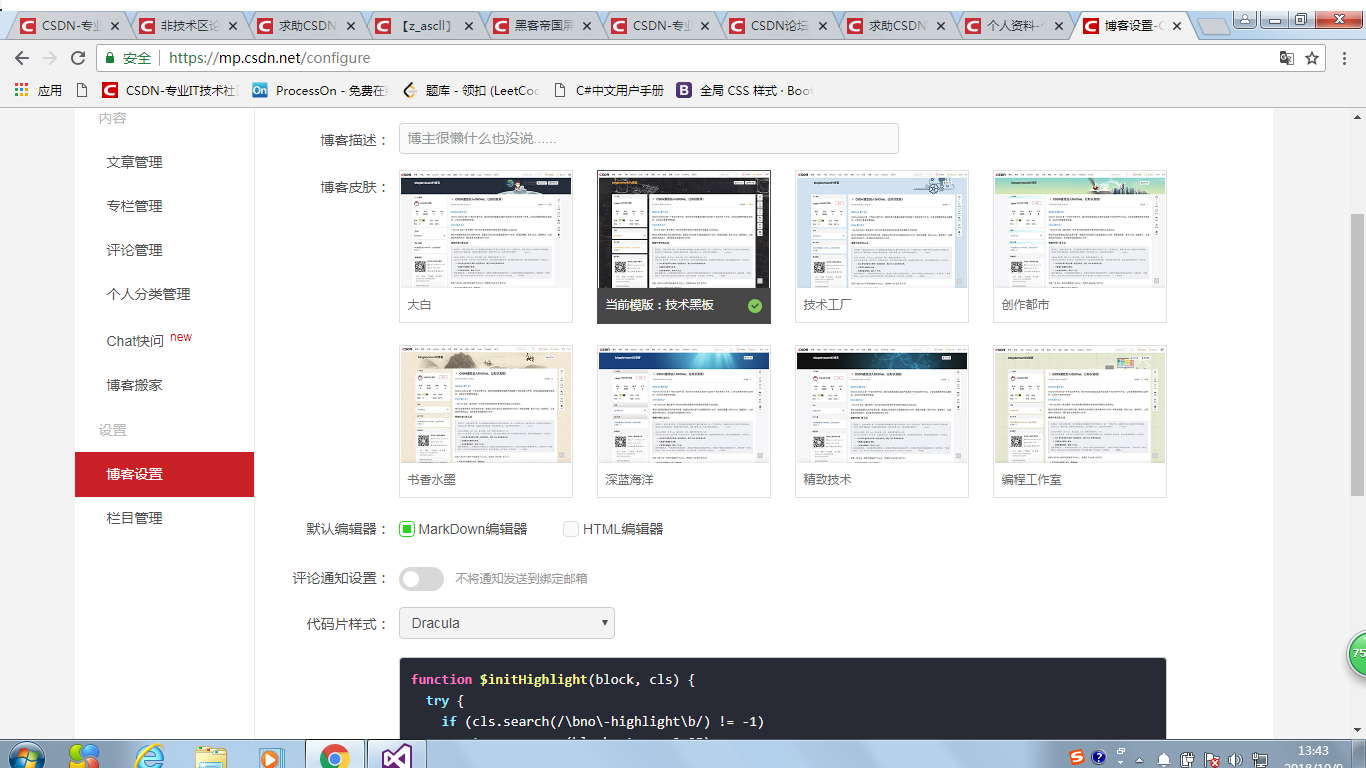The height and width of the screenshot is (768, 1366).
Task: Choose the 技术黑板 current blog skin
Action: (684, 246)
